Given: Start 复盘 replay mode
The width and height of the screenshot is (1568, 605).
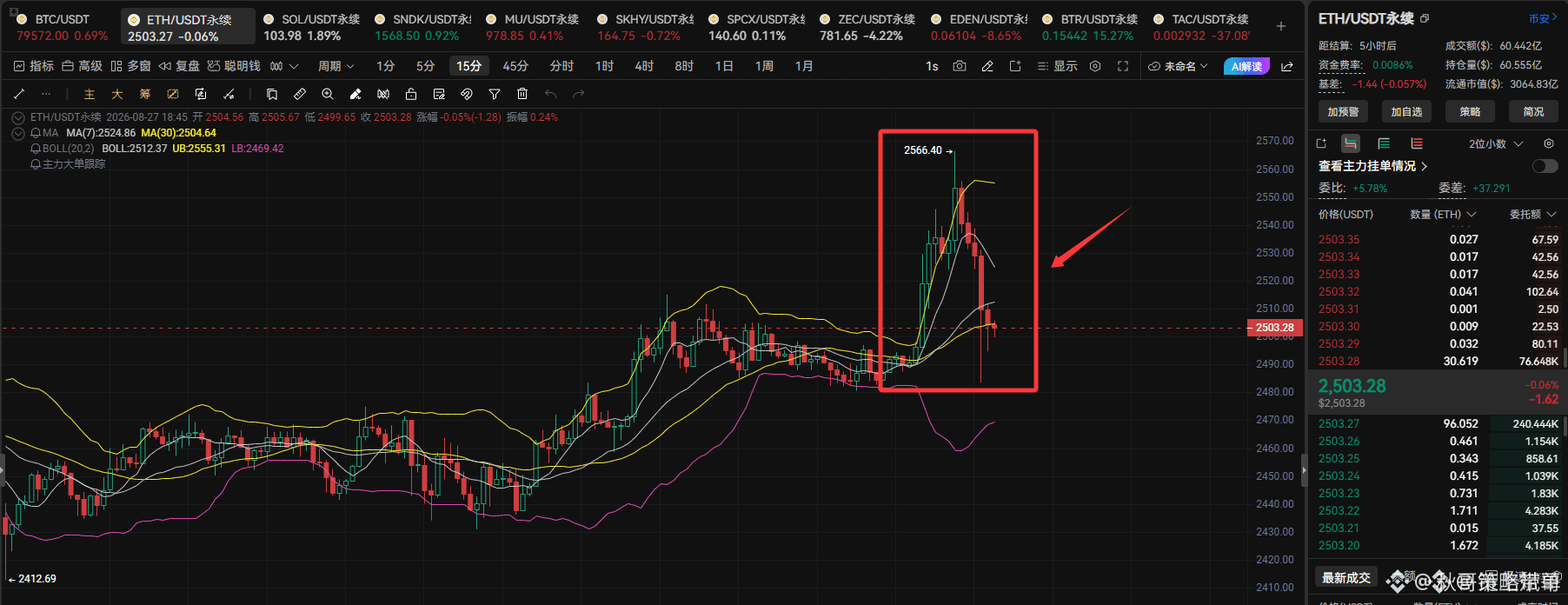Looking at the screenshot, I should [179, 66].
